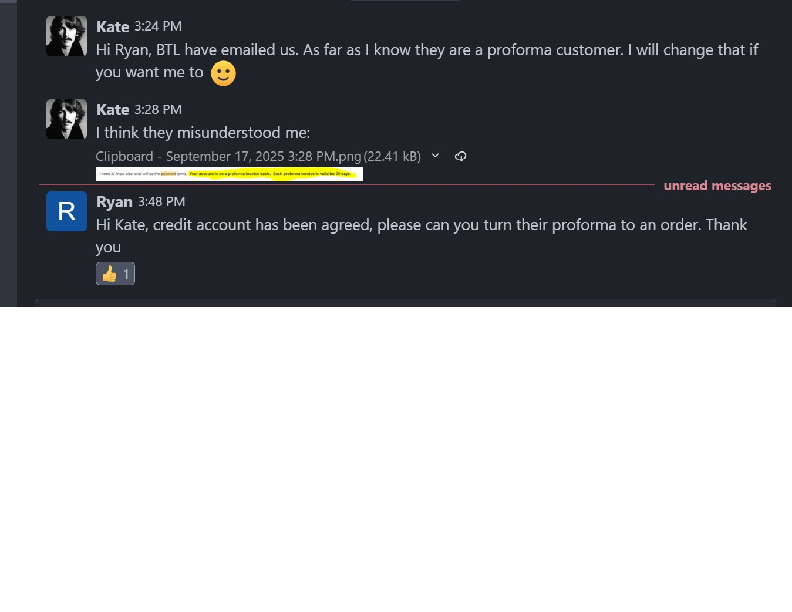Collapse the Clipboard image attachment chevron

[x=434, y=156]
